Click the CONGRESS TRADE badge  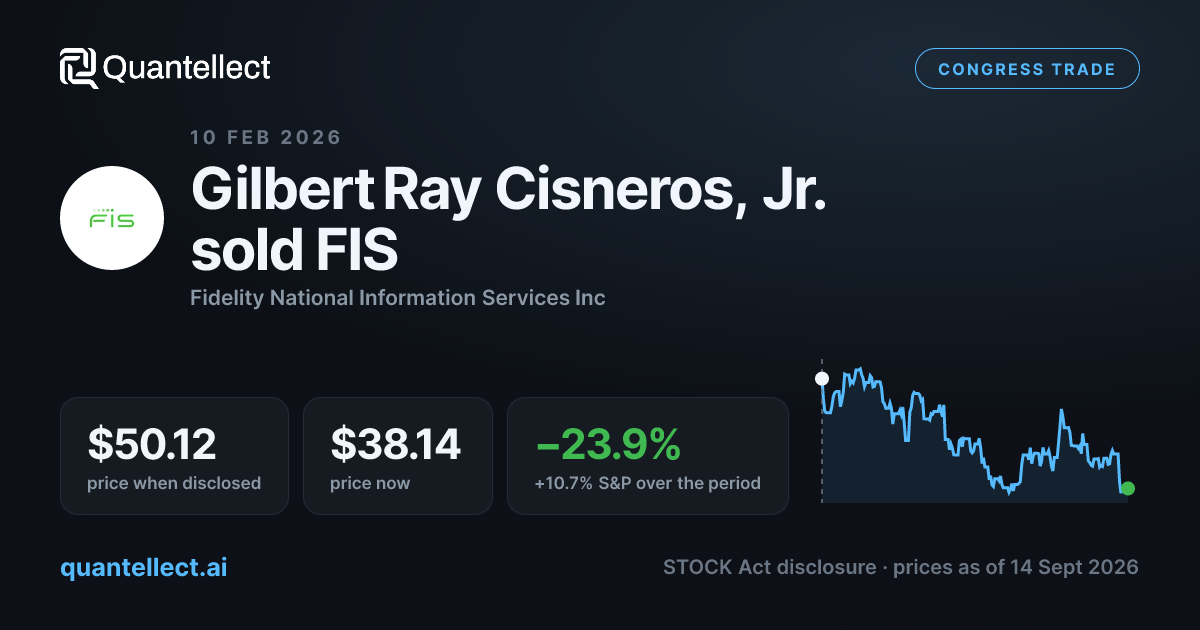[x=1027, y=69]
